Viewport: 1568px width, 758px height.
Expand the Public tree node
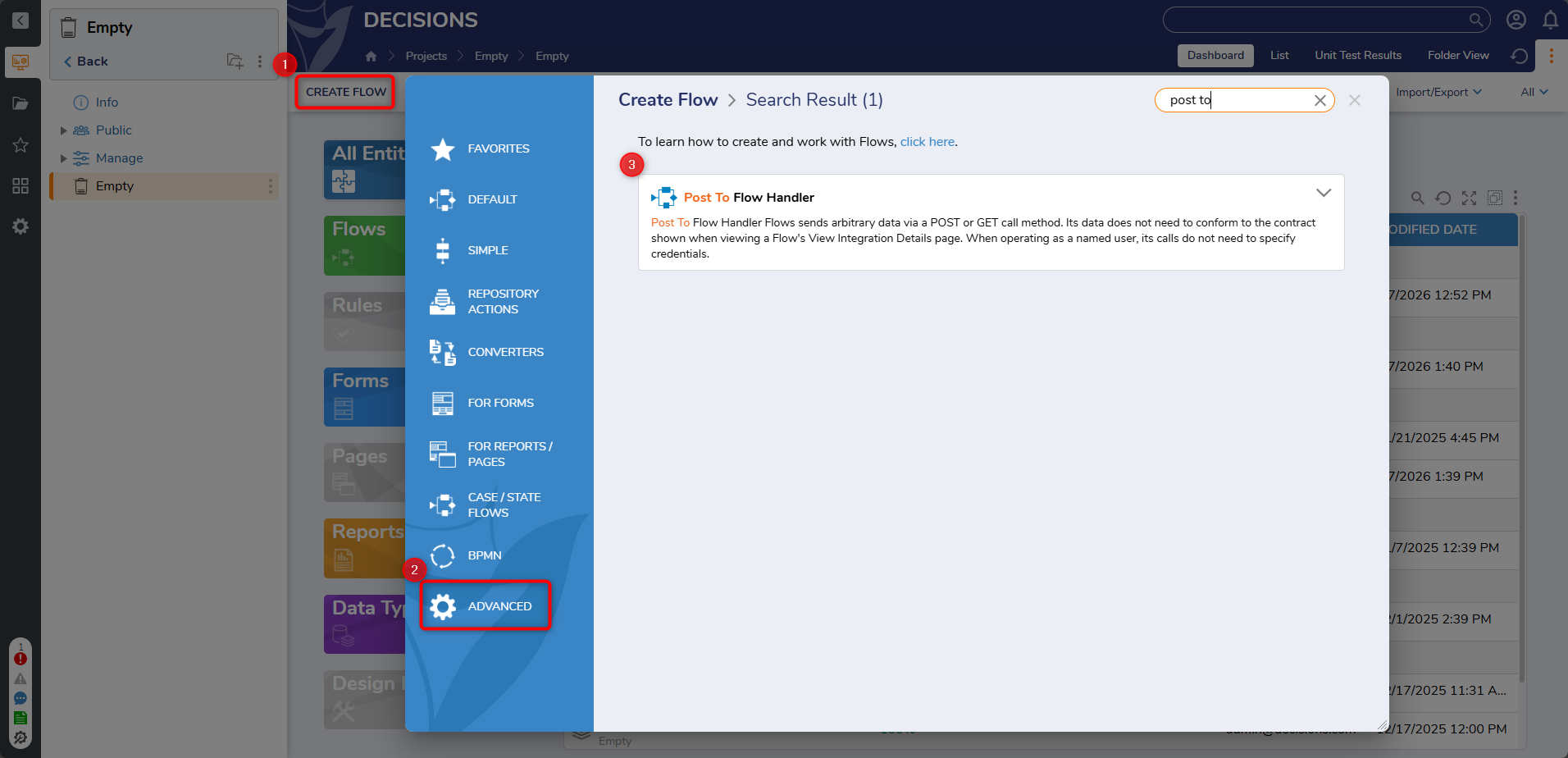pos(64,130)
